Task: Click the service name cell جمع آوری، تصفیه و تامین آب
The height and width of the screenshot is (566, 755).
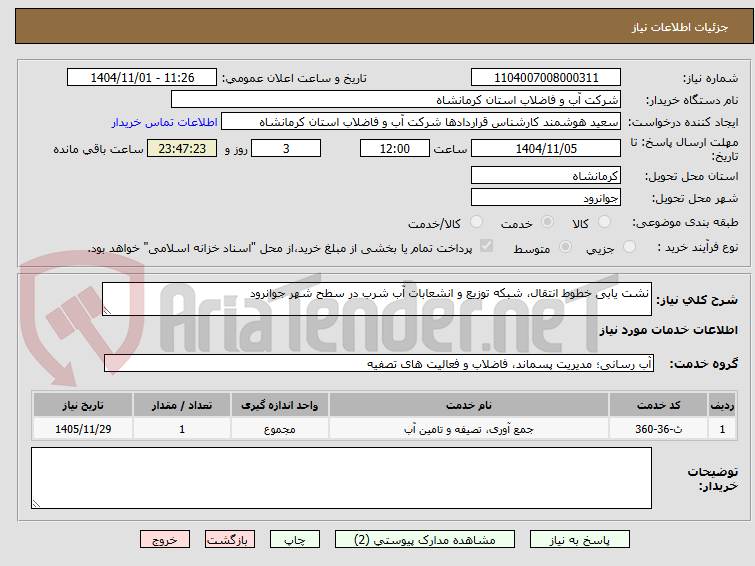Action: [x=469, y=429]
